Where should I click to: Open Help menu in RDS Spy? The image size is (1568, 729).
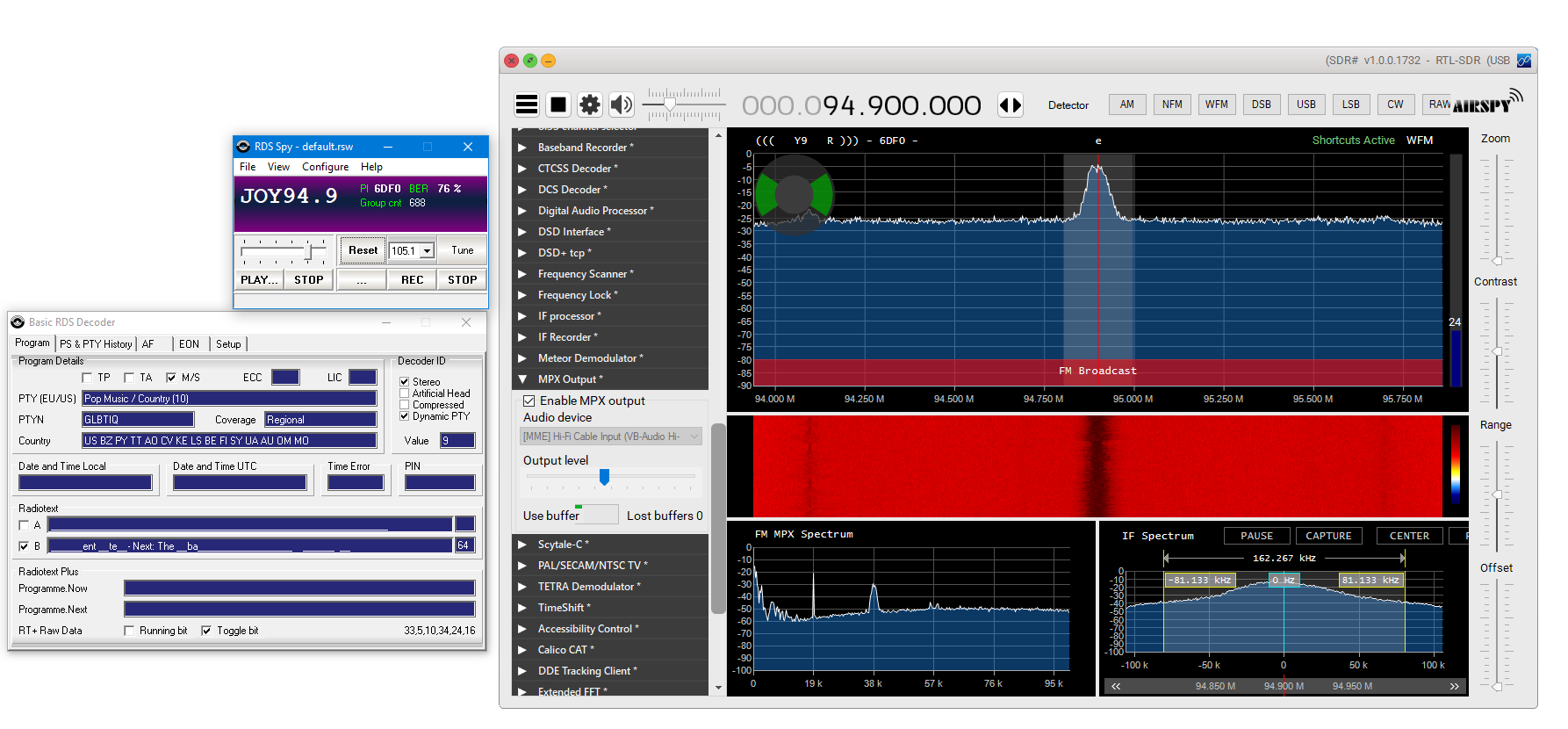[x=371, y=167]
